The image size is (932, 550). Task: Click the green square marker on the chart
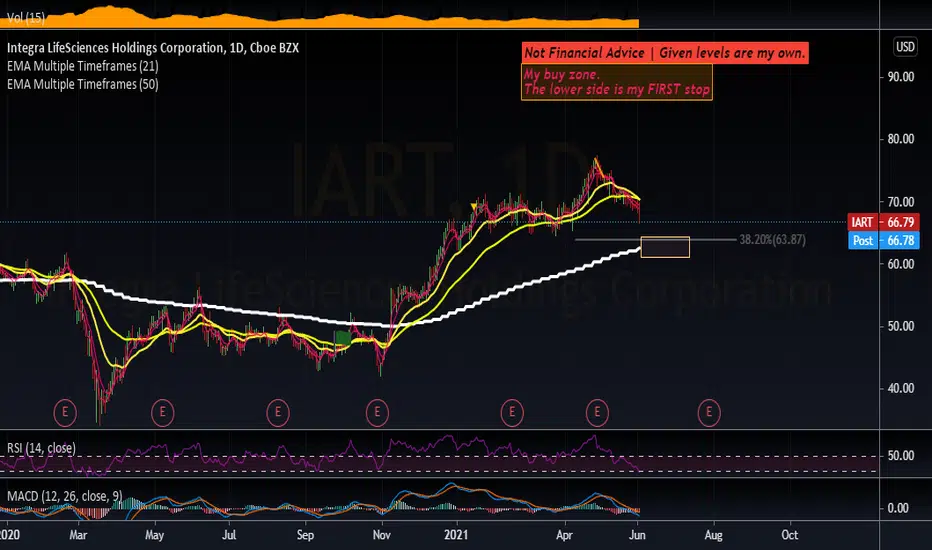point(343,338)
